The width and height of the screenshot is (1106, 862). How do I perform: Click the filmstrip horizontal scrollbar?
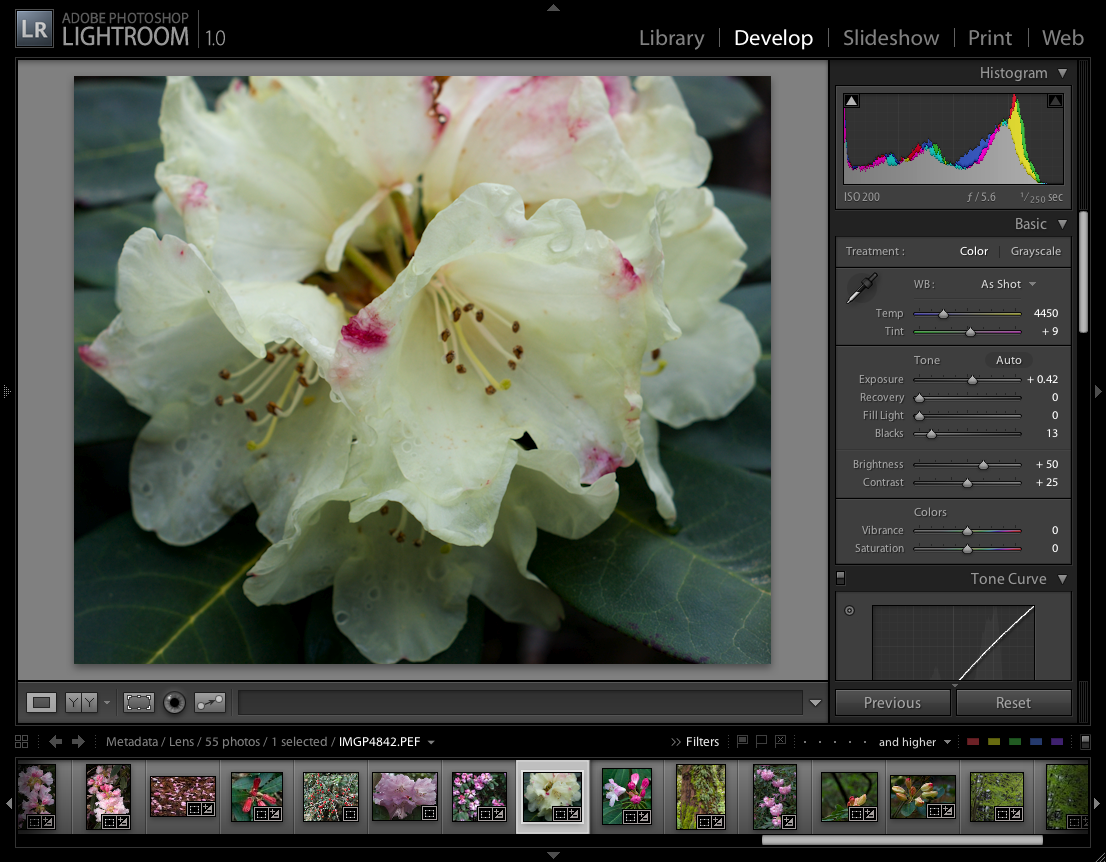(902, 840)
